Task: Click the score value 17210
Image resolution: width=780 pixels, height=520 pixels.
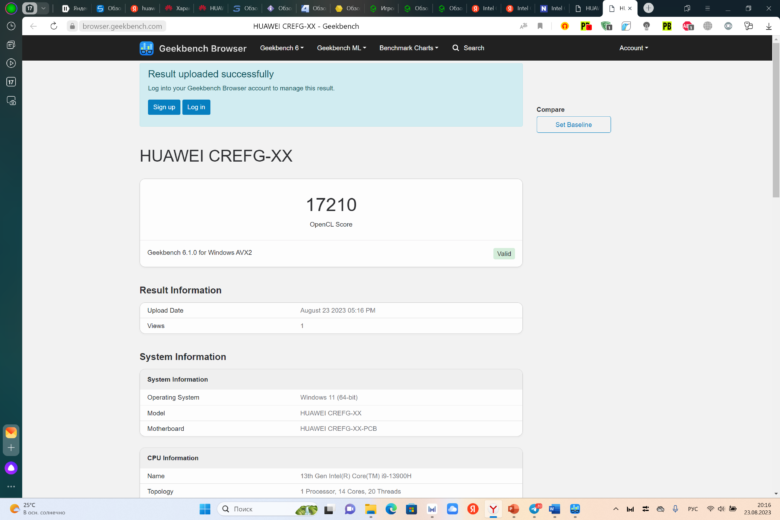Action: coord(331,205)
